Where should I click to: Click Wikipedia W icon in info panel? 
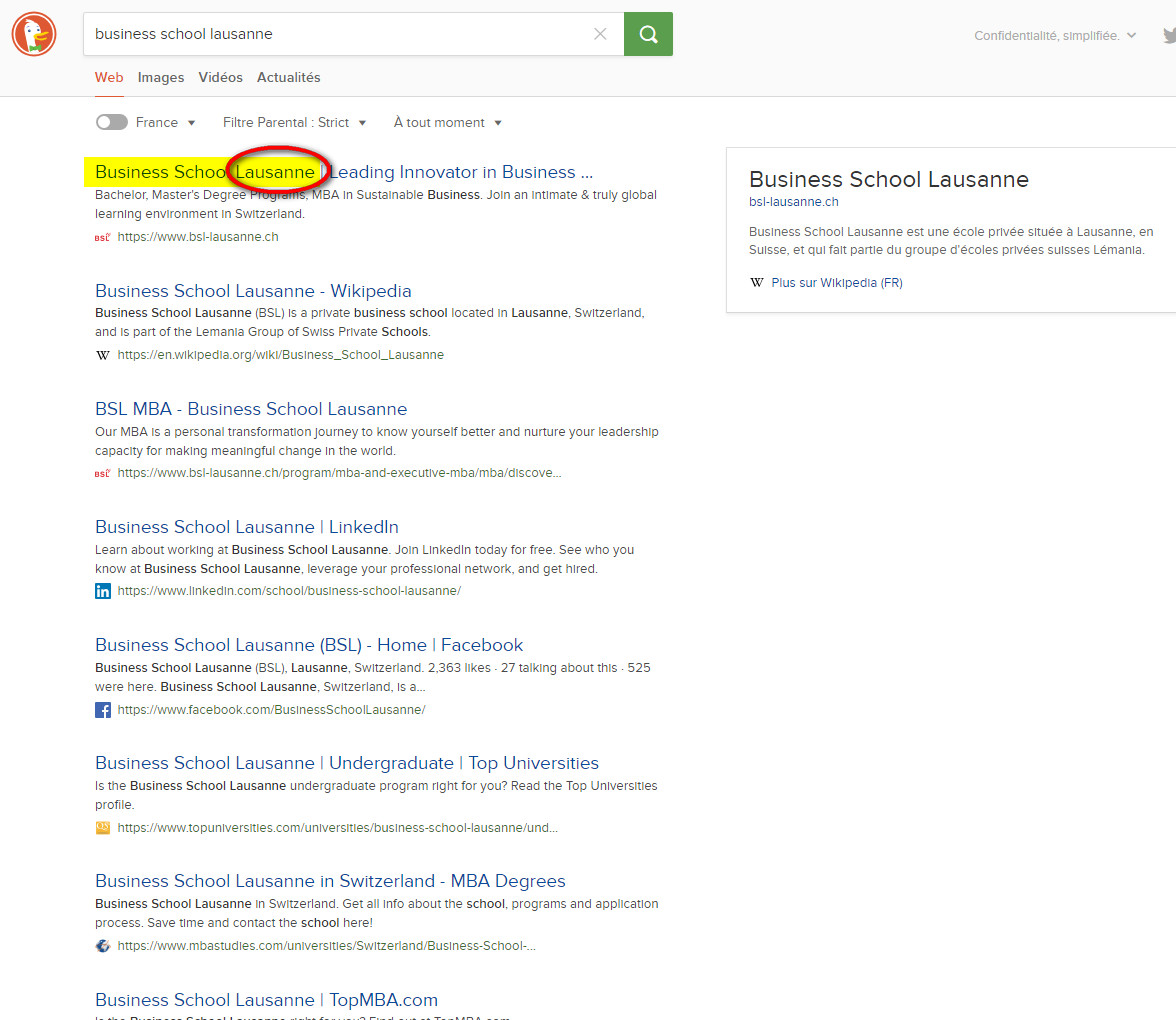coord(757,283)
